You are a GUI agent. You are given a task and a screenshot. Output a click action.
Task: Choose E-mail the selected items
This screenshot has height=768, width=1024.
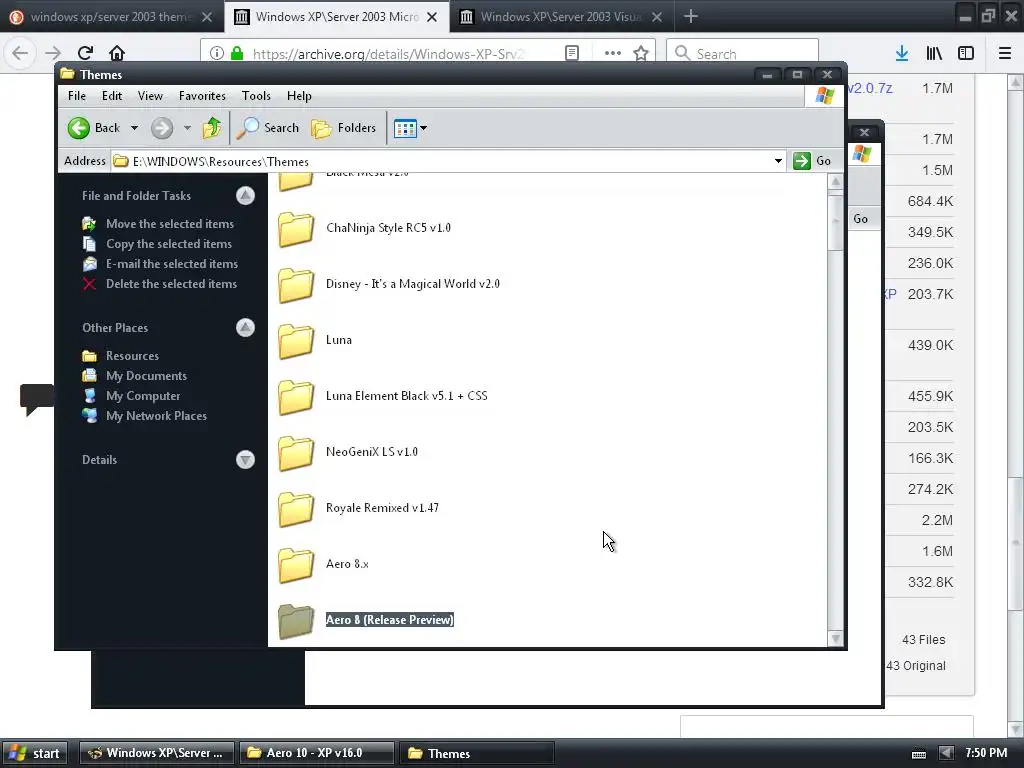(x=172, y=264)
